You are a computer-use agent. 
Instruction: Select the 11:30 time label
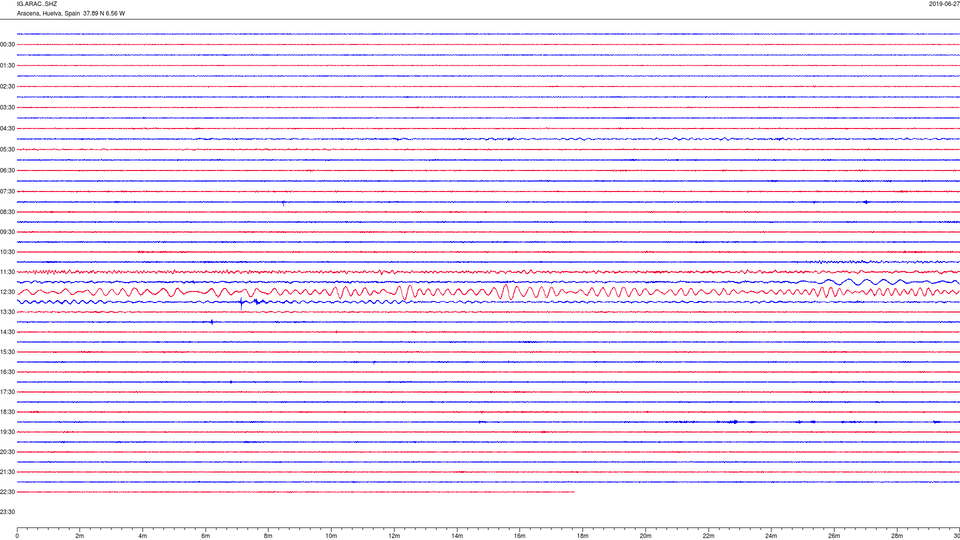(7, 272)
